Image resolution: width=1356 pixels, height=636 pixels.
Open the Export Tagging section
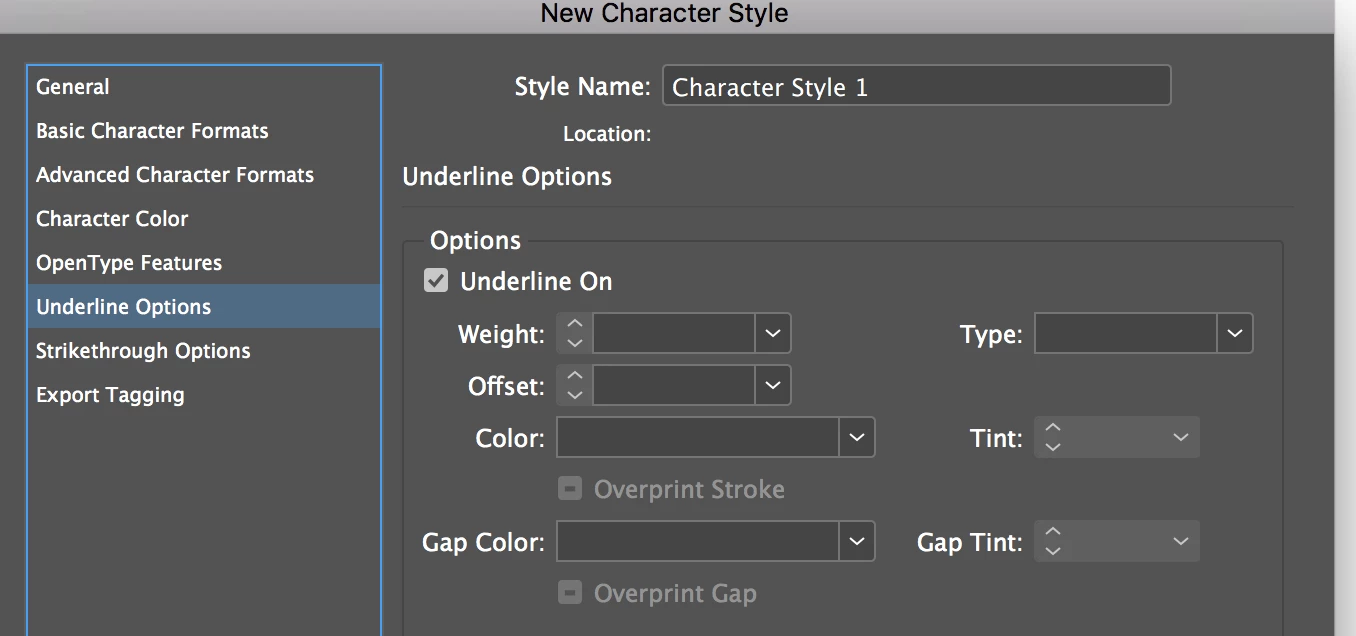click(110, 395)
